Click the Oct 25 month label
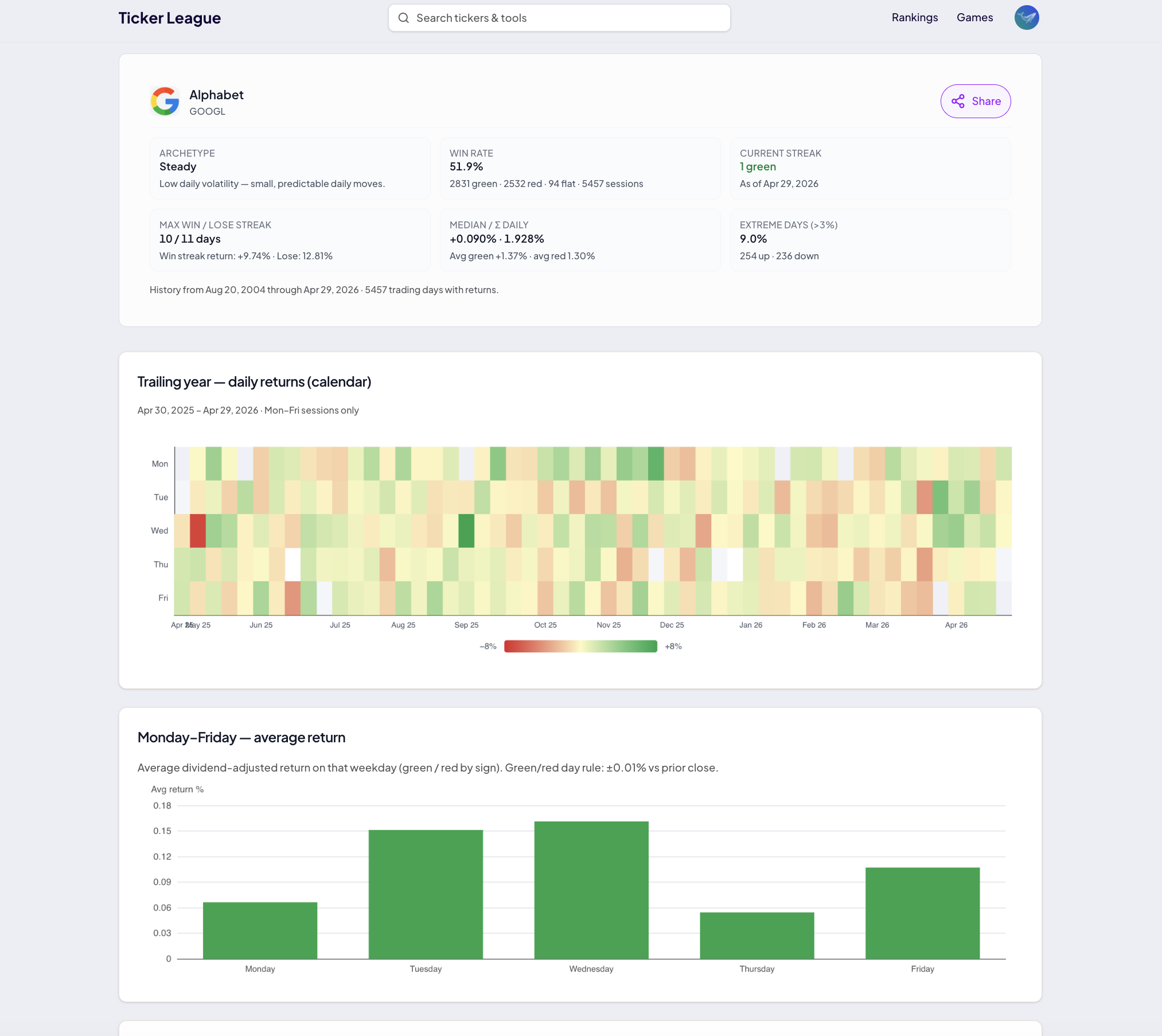This screenshot has height=1036, width=1162. [545, 625]
